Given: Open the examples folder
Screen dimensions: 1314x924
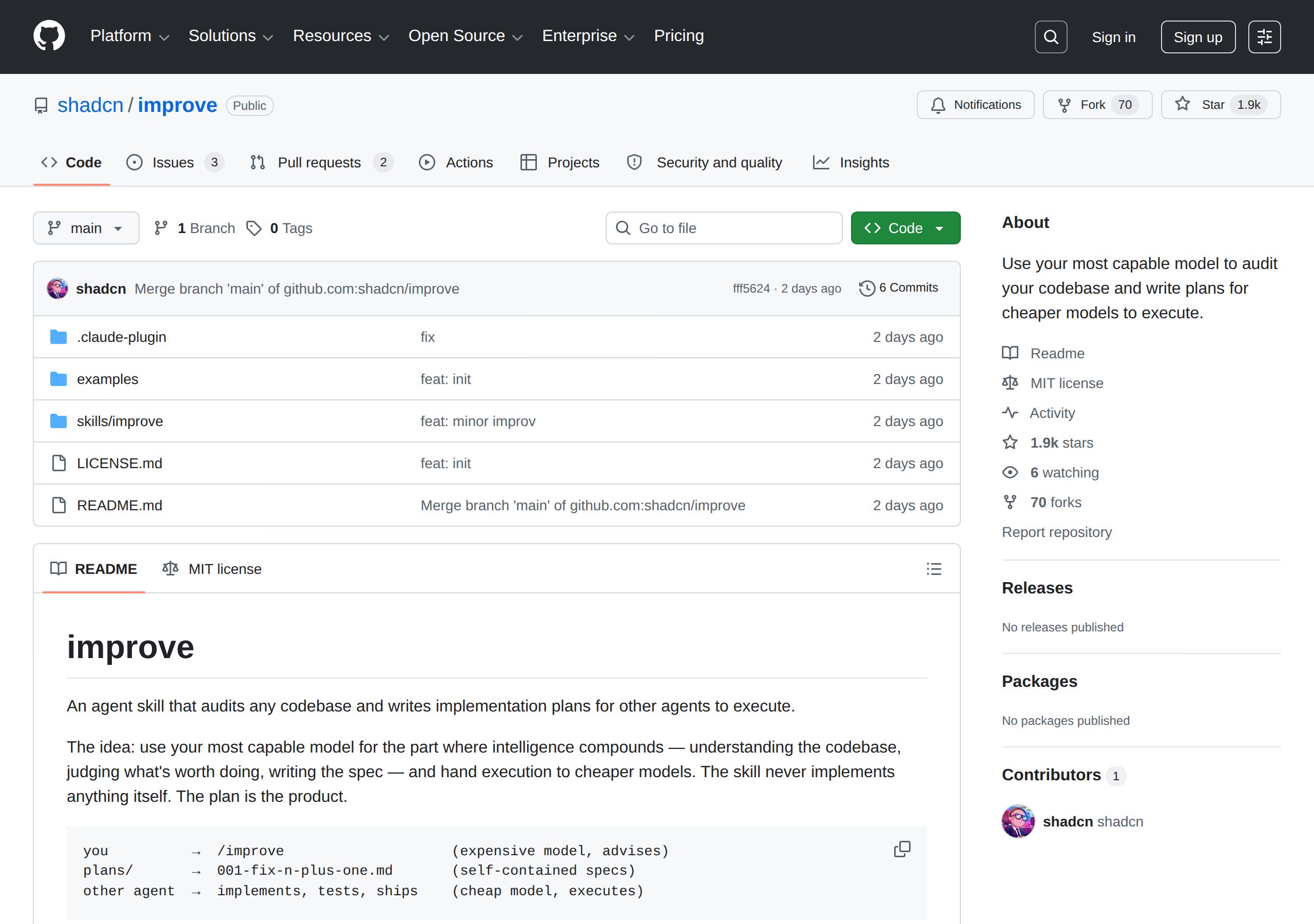Looking at the screenshot, I should point(108,379).
